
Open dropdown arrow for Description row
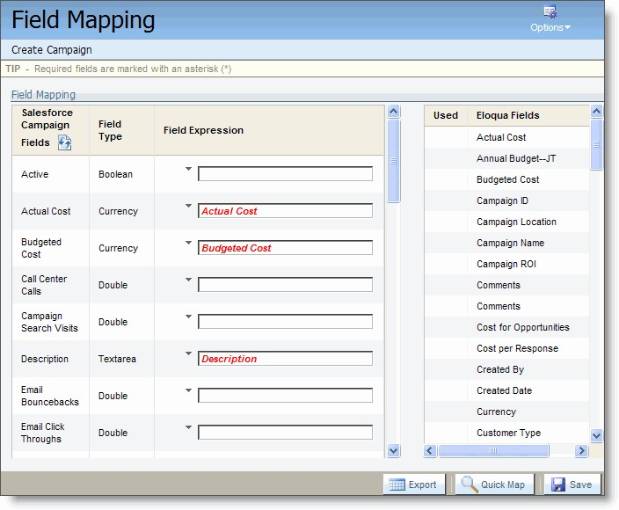(x=189, y=353)
